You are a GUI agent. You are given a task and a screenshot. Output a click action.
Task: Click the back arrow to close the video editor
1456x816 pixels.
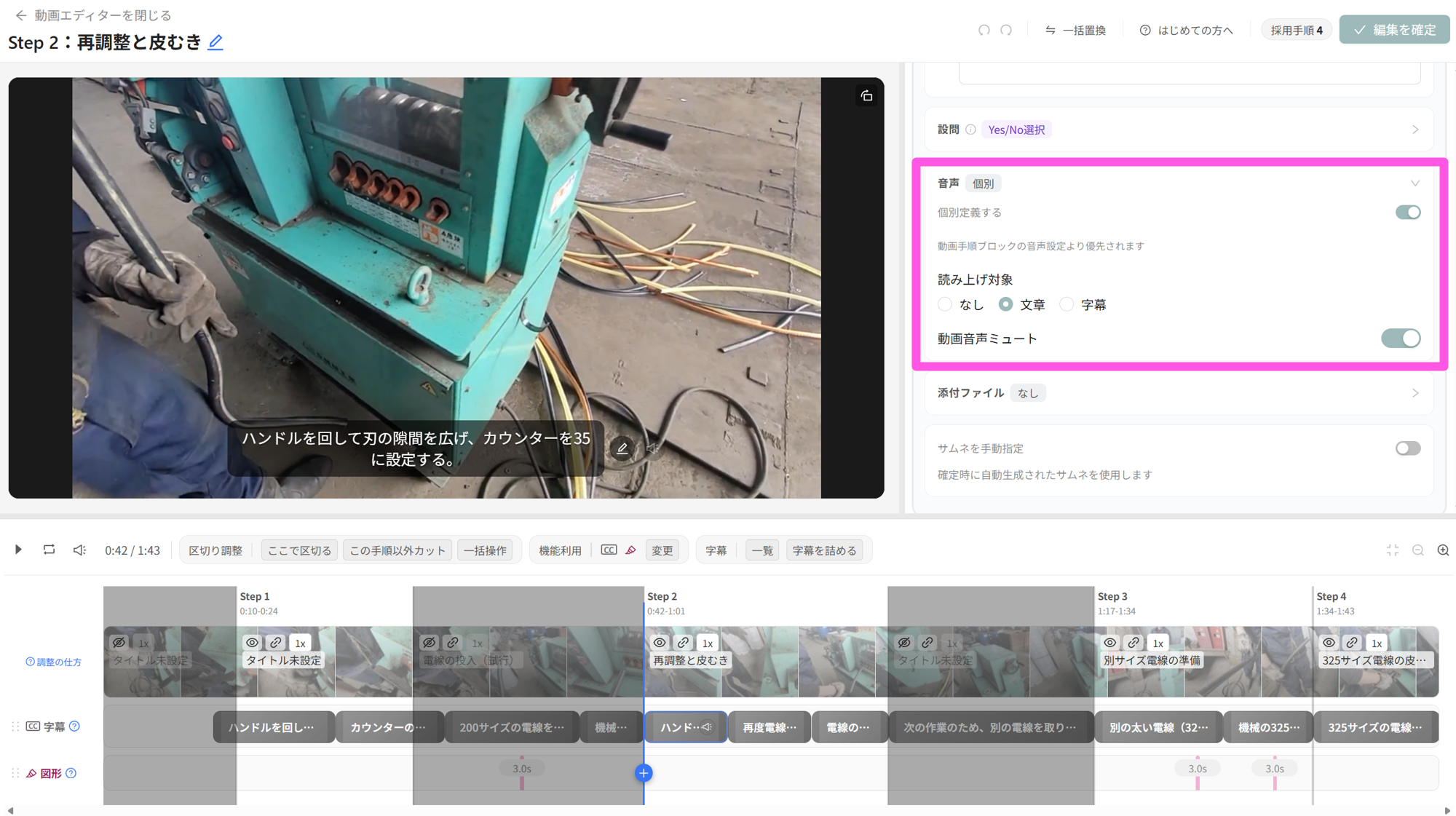coord(20,15)
